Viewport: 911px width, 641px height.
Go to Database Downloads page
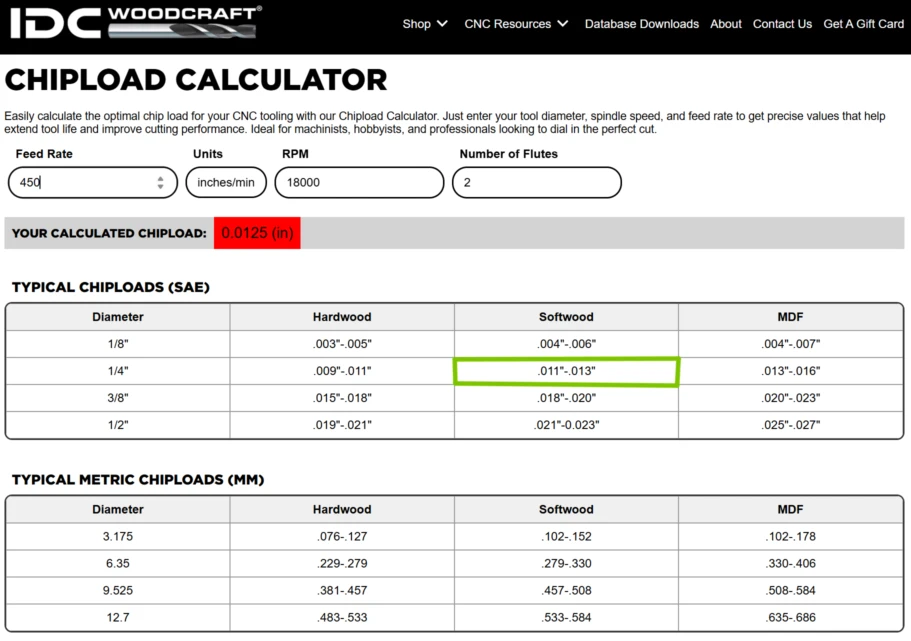click(641, 24)
